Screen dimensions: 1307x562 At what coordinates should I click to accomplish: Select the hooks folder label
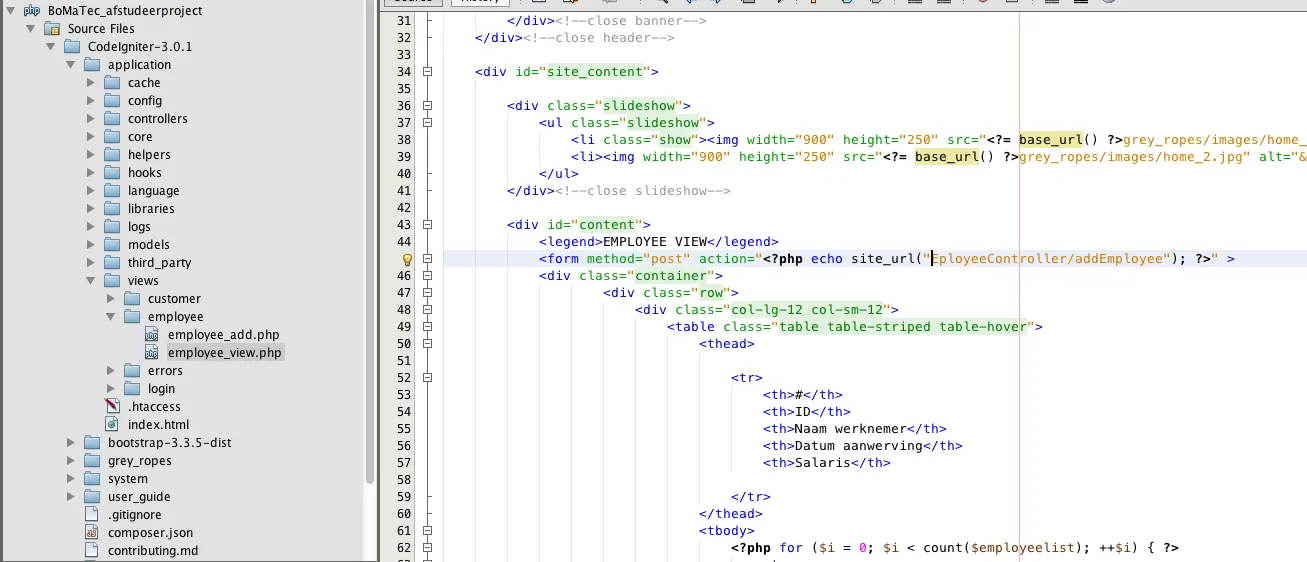pyautogui.click(x=145, y=173)
